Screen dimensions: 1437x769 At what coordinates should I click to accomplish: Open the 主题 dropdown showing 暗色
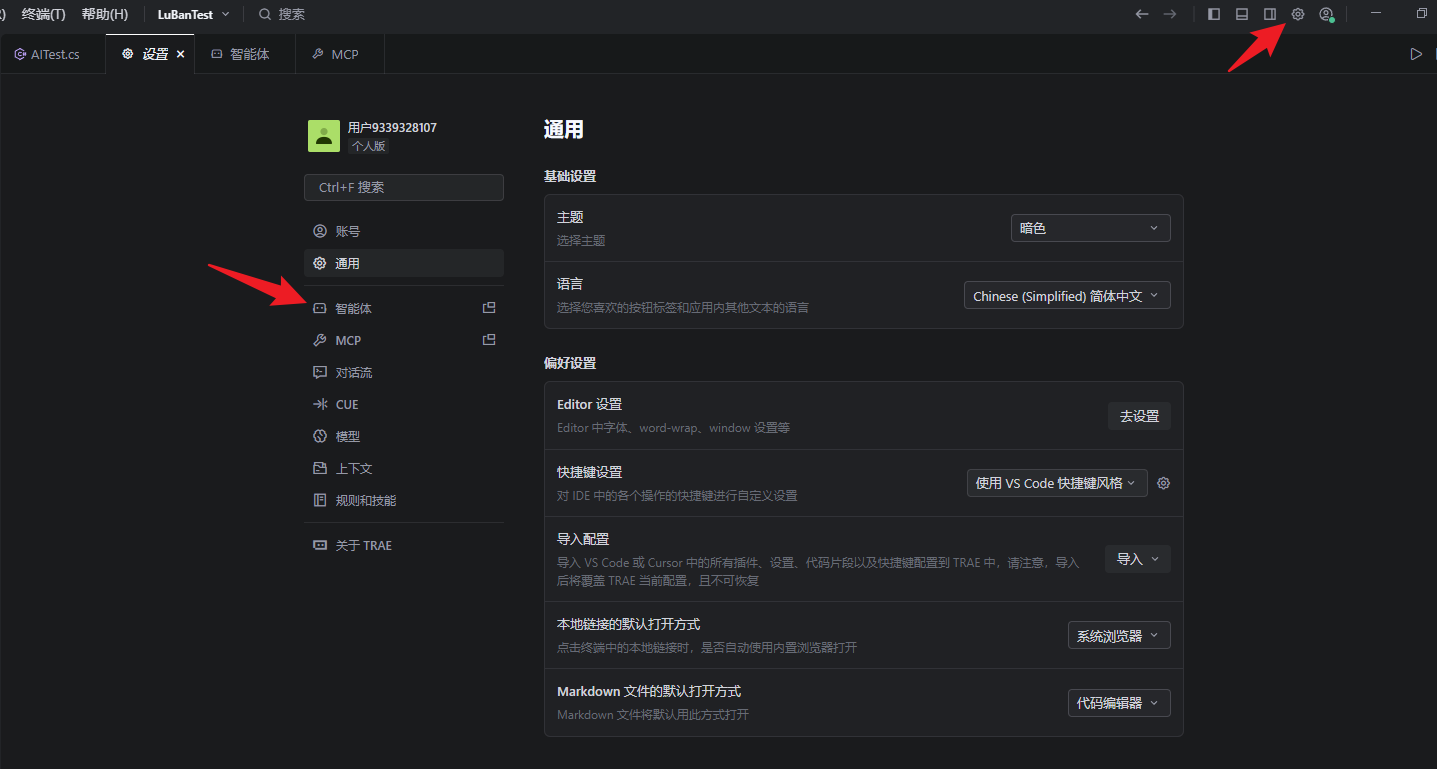pos(1090,228)
